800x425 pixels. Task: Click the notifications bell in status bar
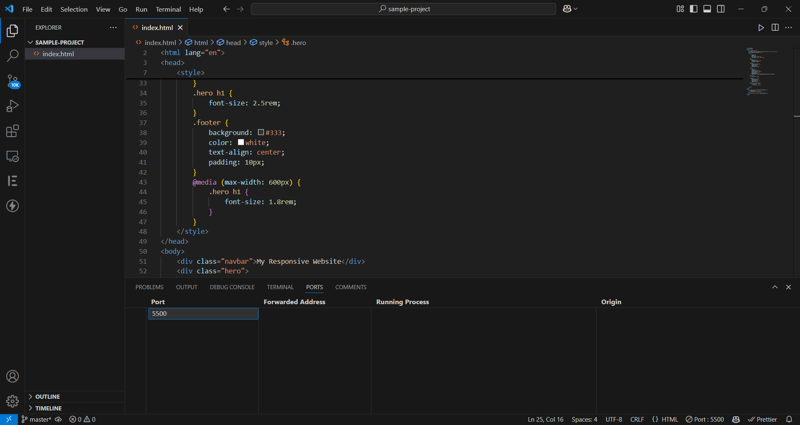[789, 419]
